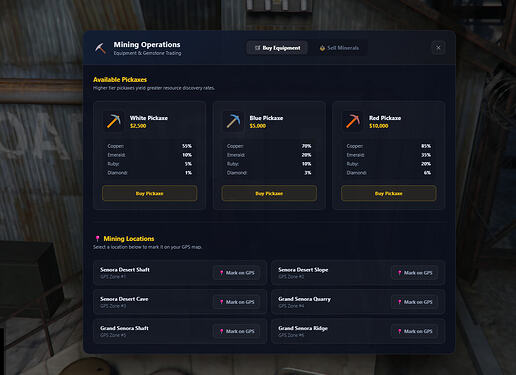Click the Senora Desert Shaft location name
516x375 pixels.
[x=125, y=270]
